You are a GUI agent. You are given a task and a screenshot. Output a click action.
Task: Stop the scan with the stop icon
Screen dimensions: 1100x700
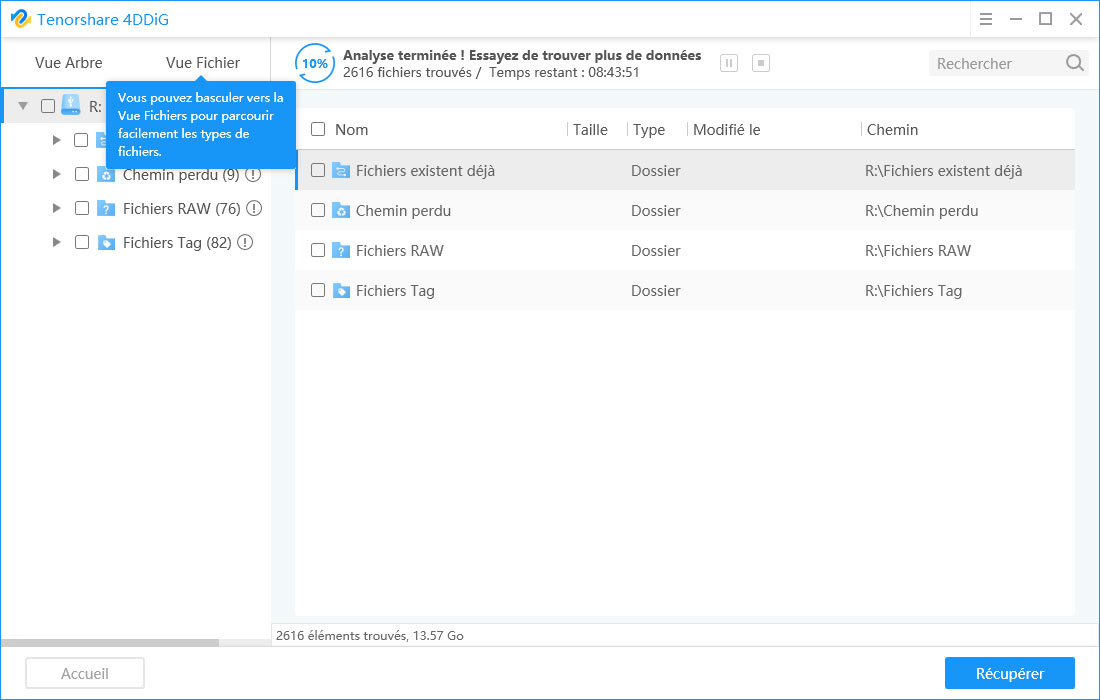(760, 63)
